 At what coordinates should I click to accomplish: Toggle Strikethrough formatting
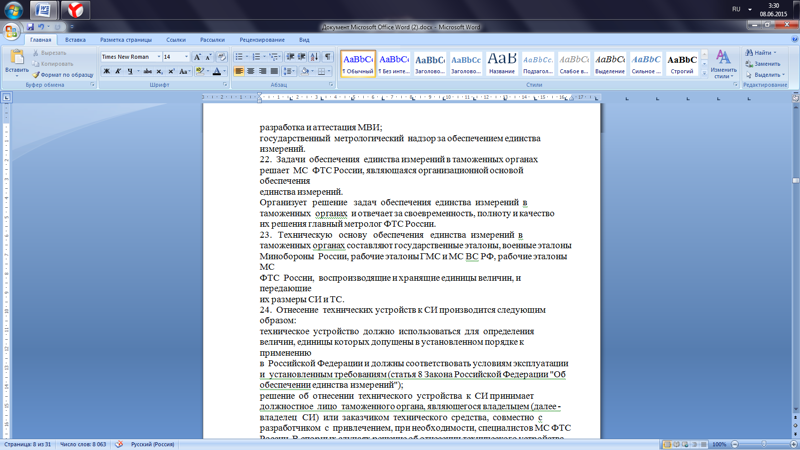coord(147,71)
